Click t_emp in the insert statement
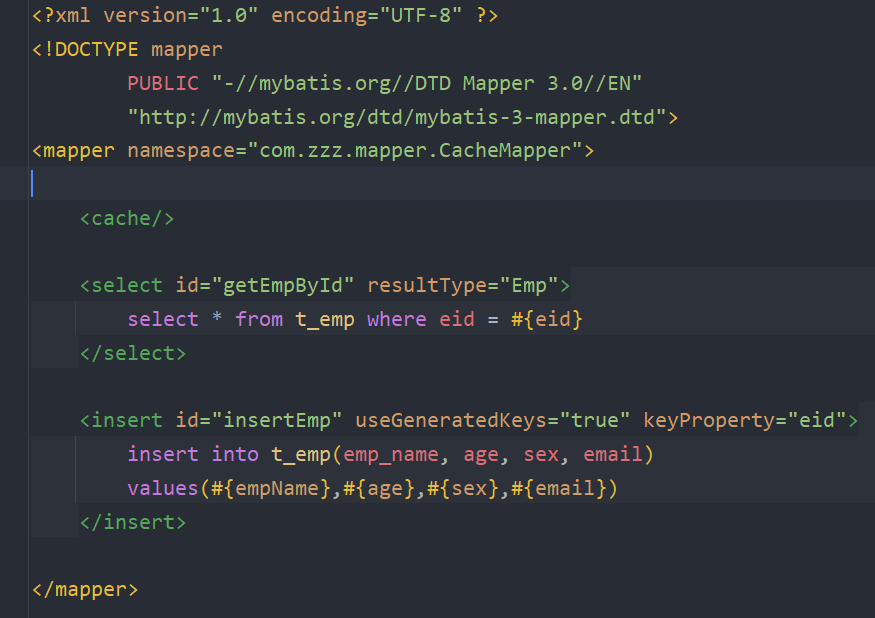This screenshot has height=618, width=875. click(x=301, y=454)
